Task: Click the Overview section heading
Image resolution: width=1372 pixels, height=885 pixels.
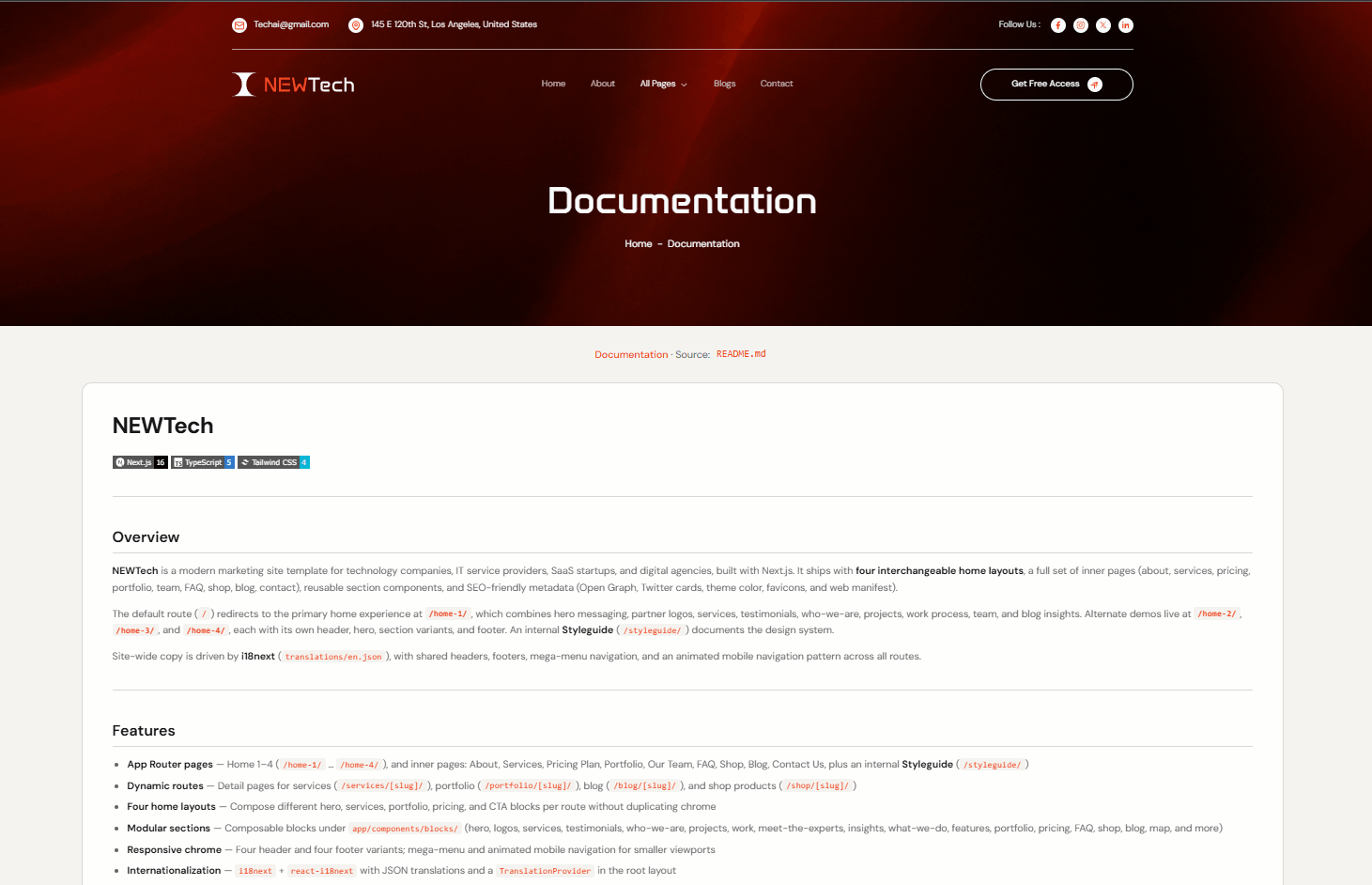Action: point(146,537)
